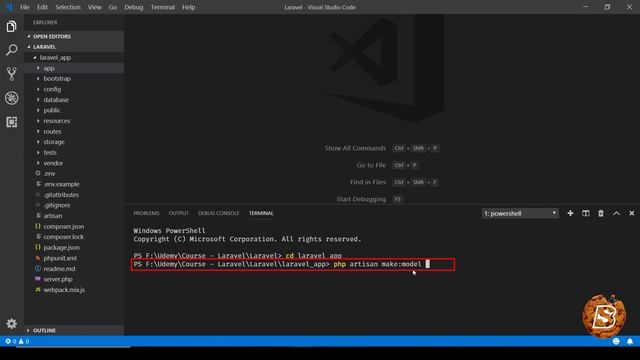
Task: Expand the OUTLINE section
Action: [x=74, y=330]
